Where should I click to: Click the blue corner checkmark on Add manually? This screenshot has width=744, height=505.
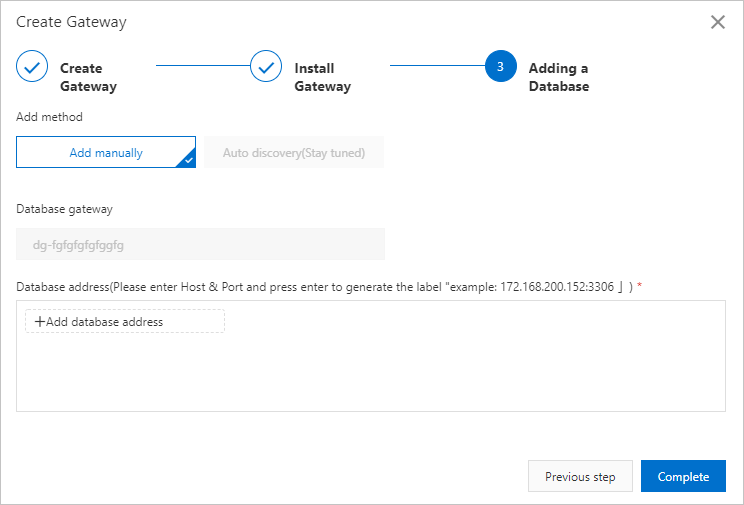pos(188,159)
